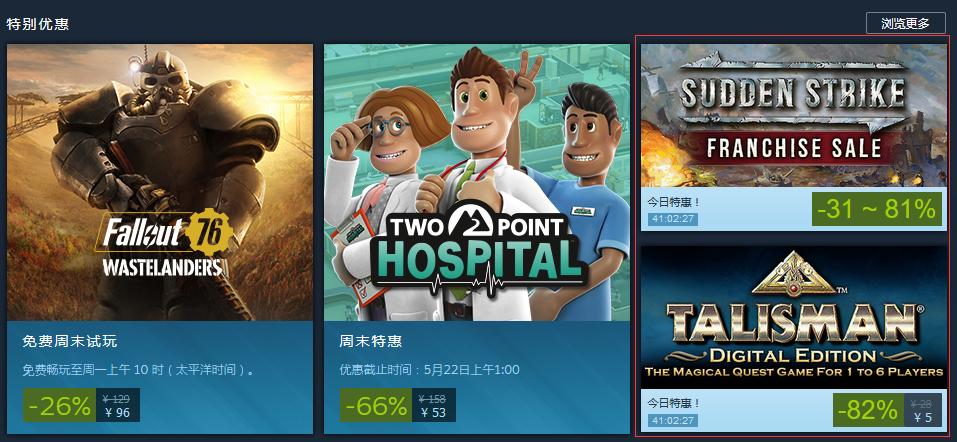Open the Two Point Hospital banner image

(477, 182)
